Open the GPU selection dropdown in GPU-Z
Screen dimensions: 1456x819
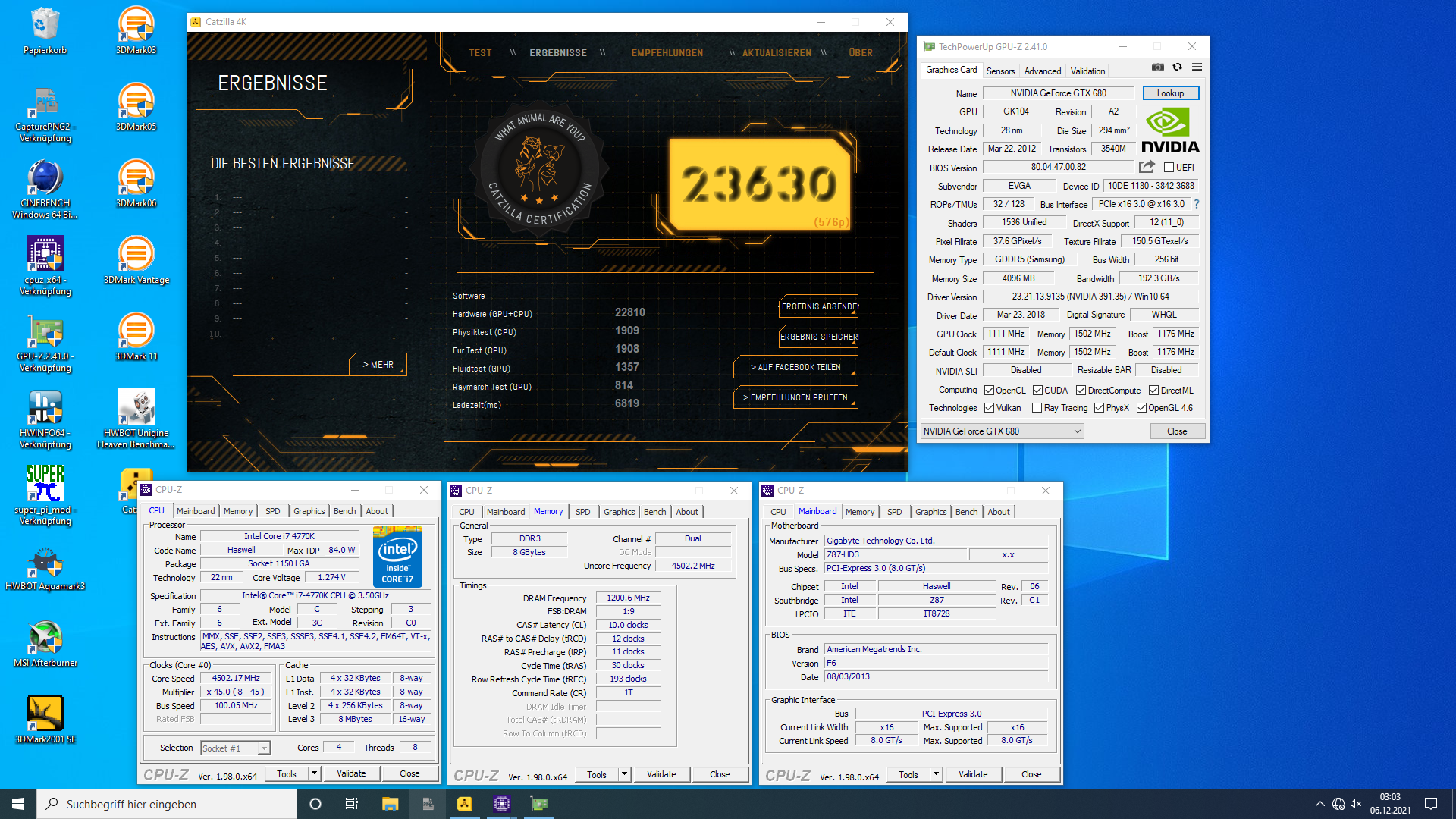[1002, 431]
